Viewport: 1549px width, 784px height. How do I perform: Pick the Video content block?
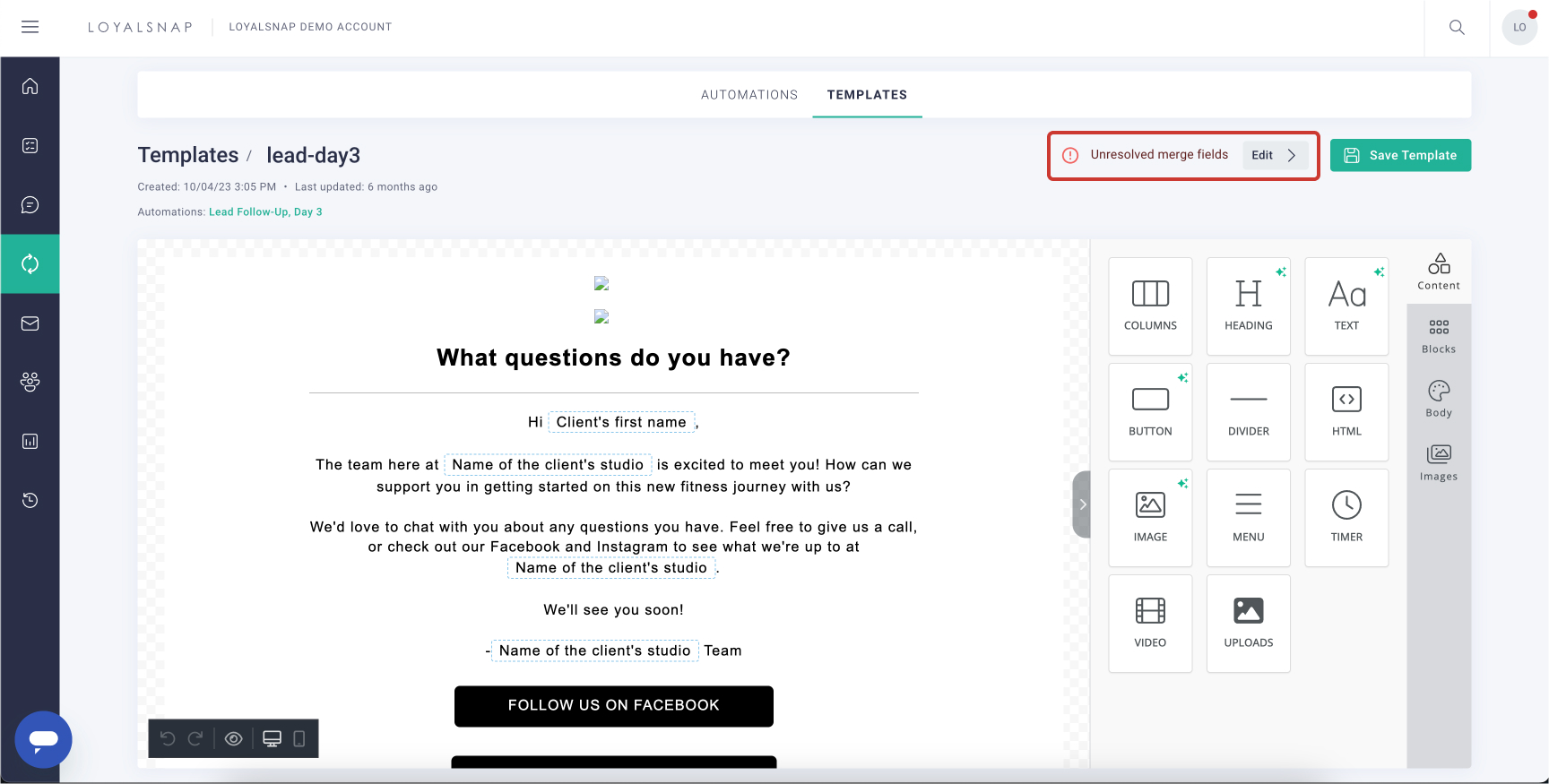(x=1150, y=624)
